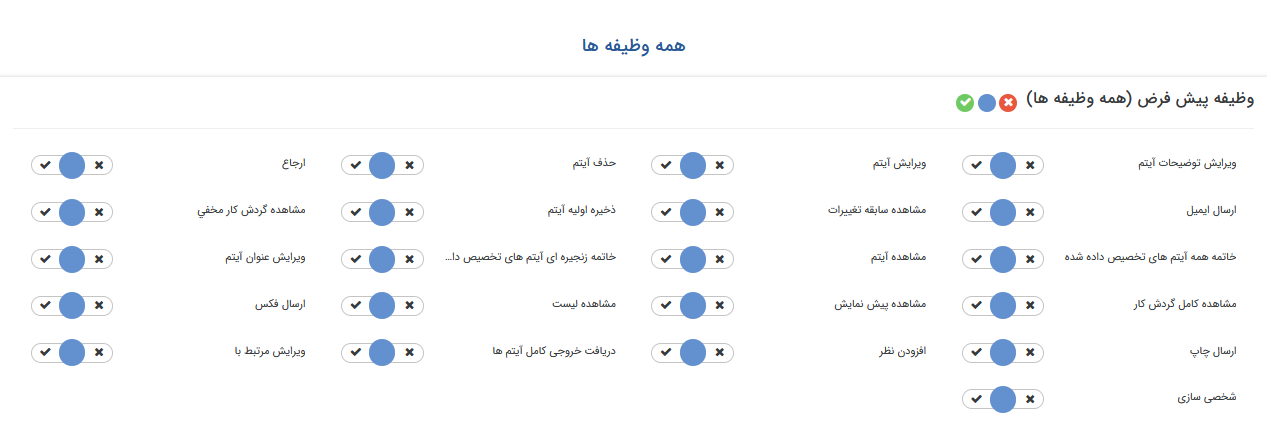Click the وظیفه پیش فرض heading text

tap(1139, 100)
